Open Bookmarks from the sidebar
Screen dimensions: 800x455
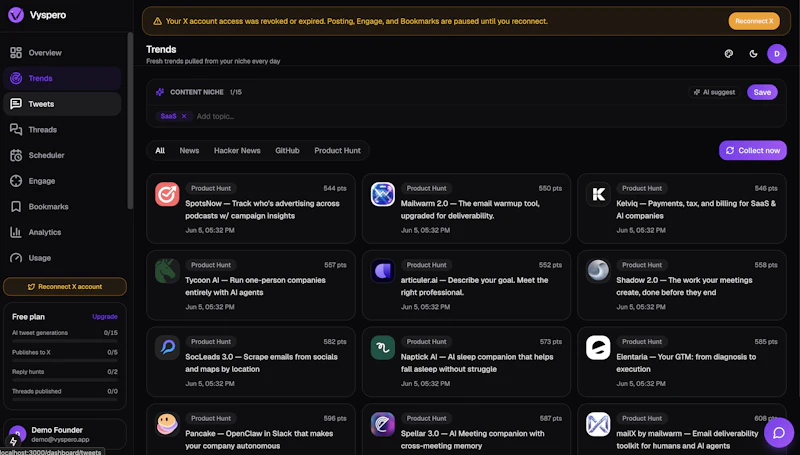tap(62, 207)
